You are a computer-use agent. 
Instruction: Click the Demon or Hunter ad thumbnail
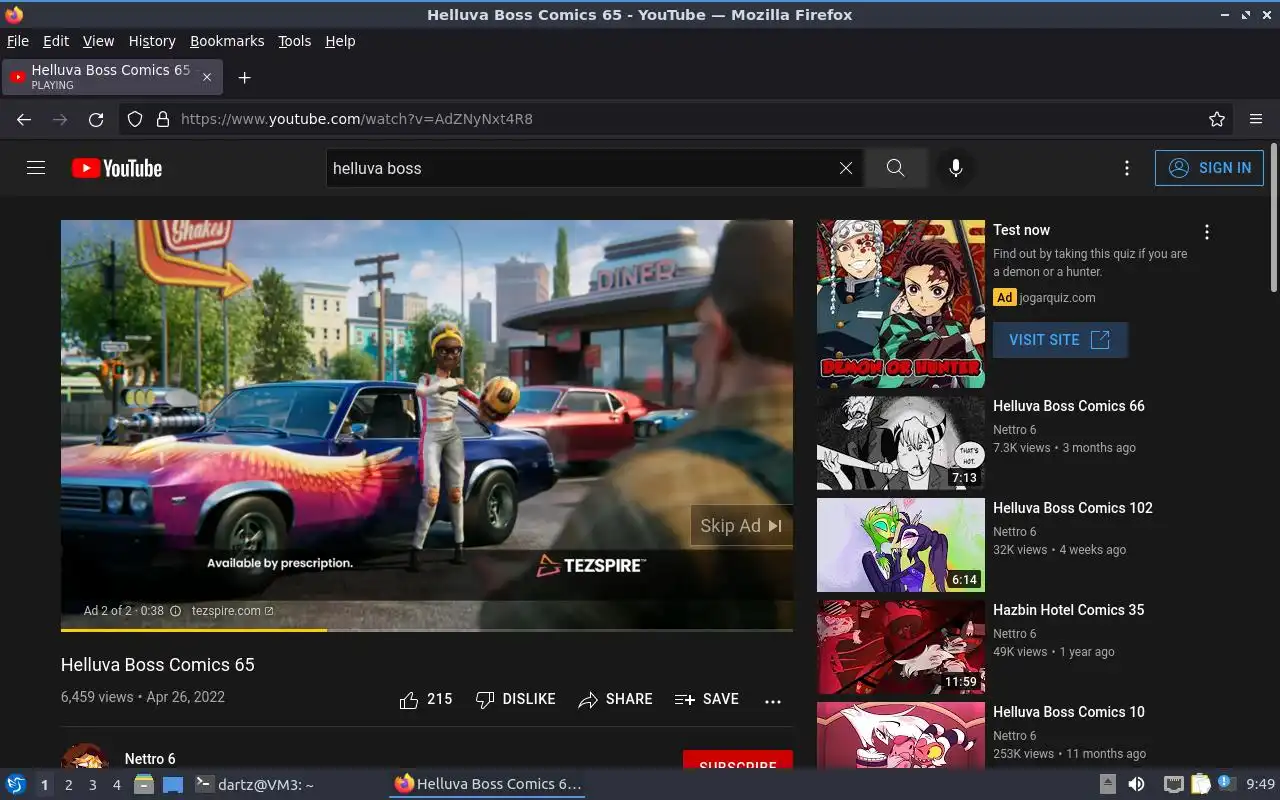(901, 304)
